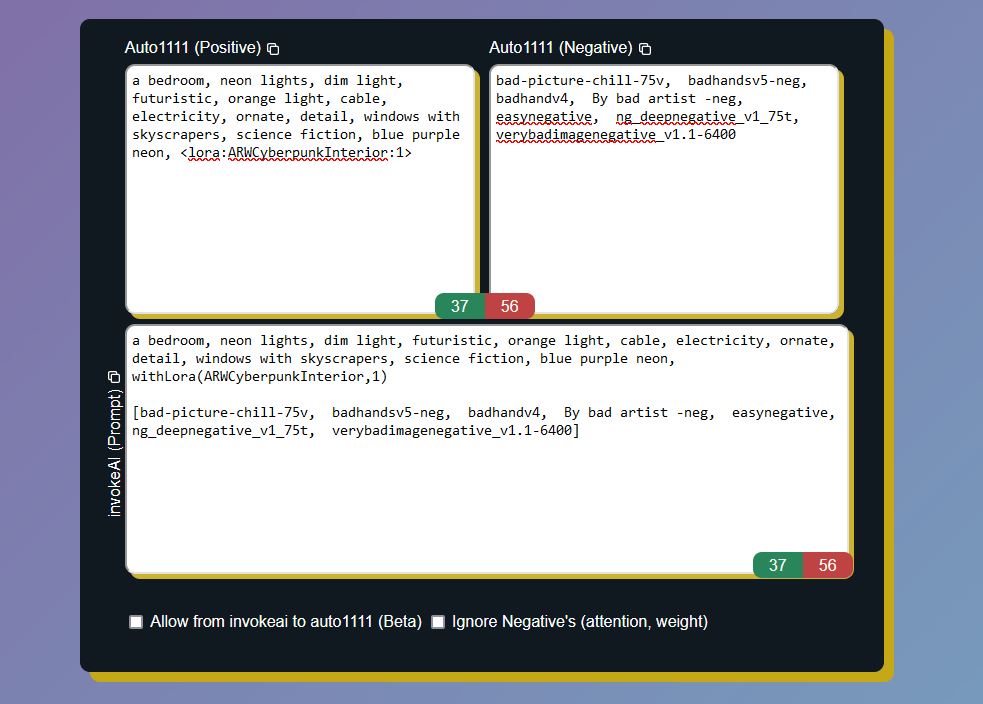Focus the Auto1111 Positive text area

click(300, 189)
